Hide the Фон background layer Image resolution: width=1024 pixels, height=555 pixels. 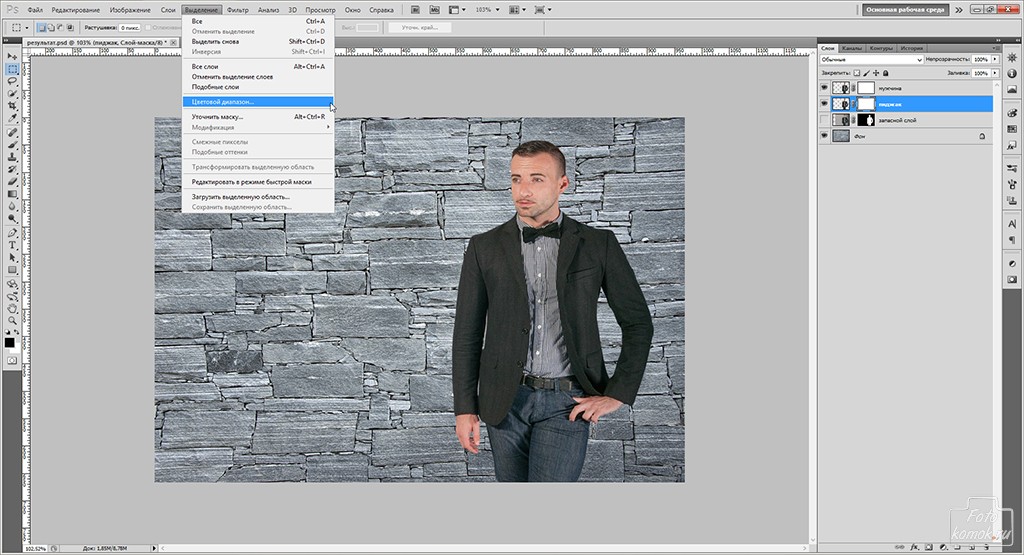click(x=824, y=136)
